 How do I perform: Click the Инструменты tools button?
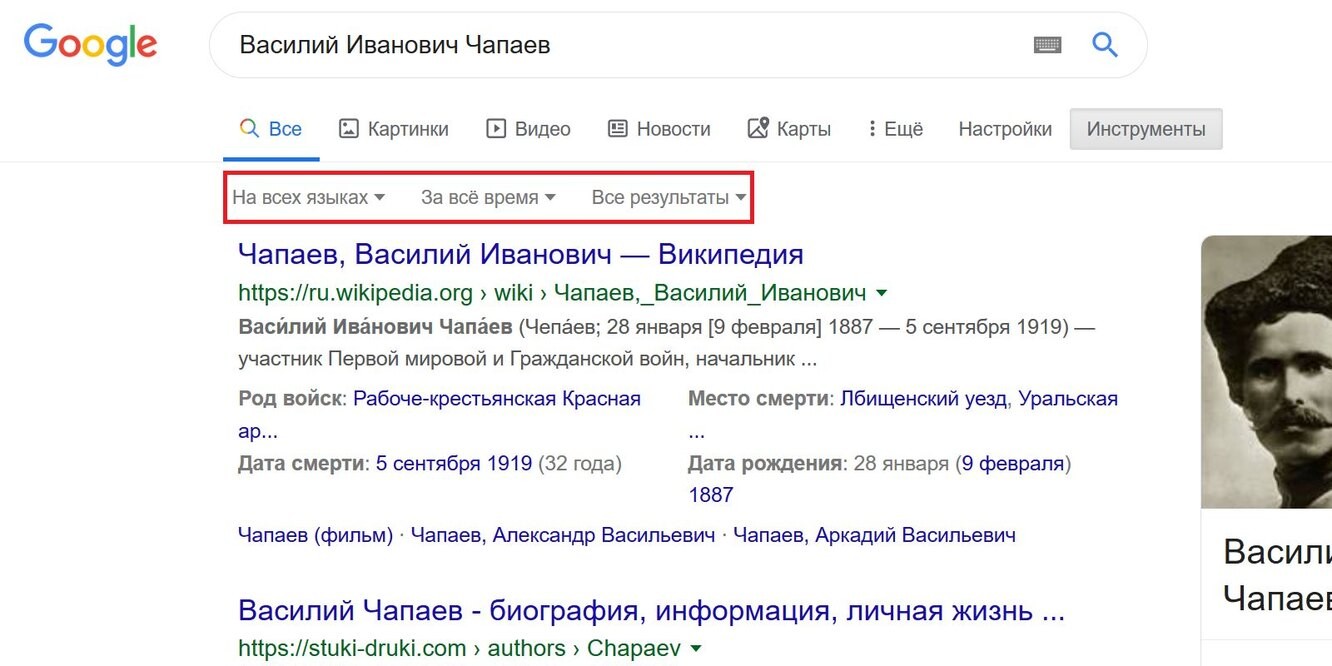[x=1146, y=129]
